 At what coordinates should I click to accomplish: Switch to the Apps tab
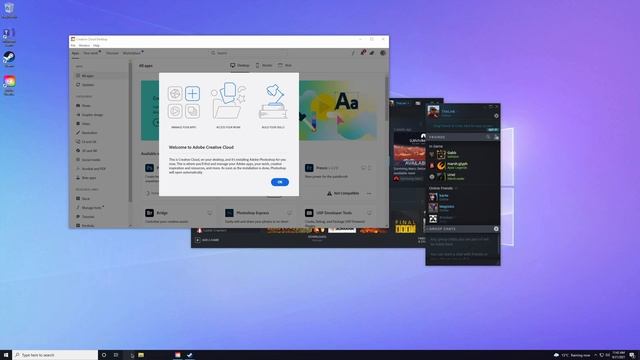pyautogui.click(x=76, y=53)
